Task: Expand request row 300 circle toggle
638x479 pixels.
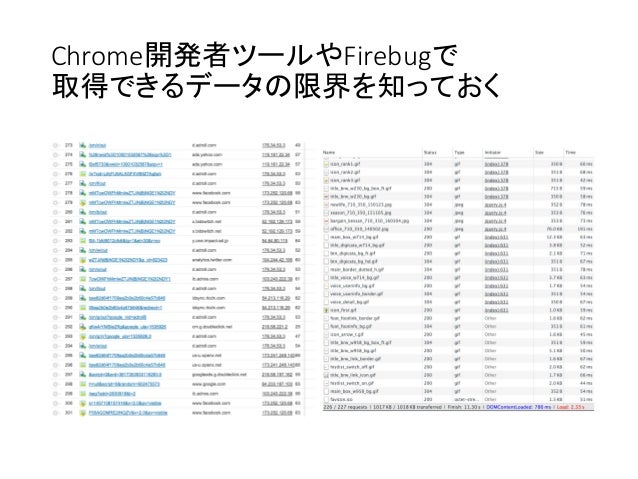Action: click(56, 403)
